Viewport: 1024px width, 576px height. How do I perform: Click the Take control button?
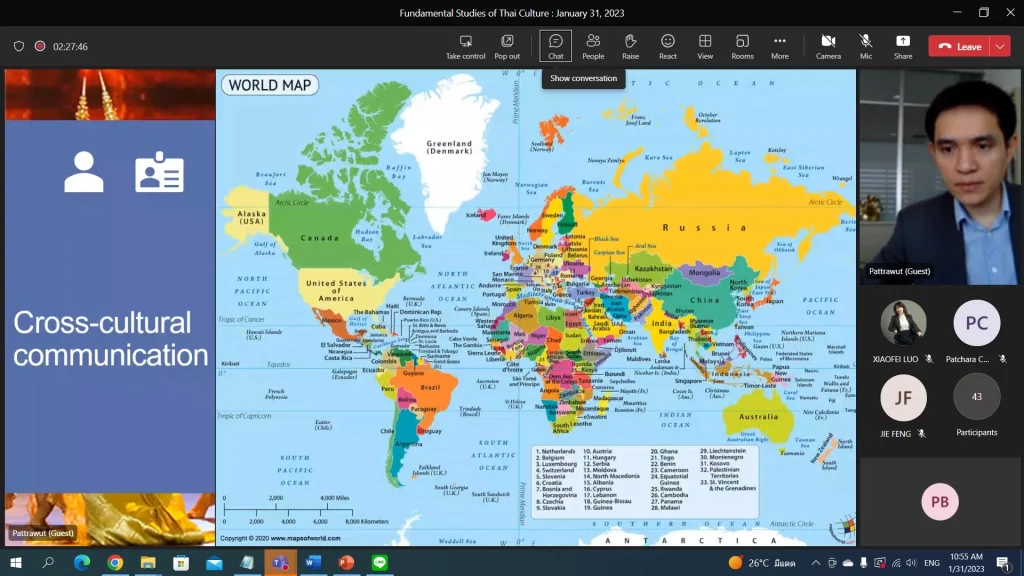click(466, 45)
